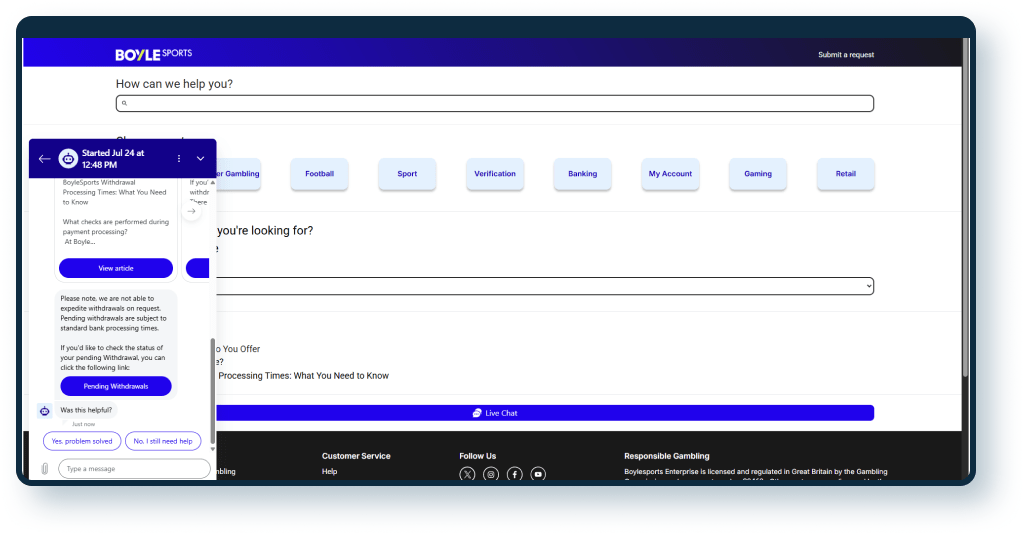
Task: Answer "Yes, problem solved" in chat
Action: coord(82,441)
